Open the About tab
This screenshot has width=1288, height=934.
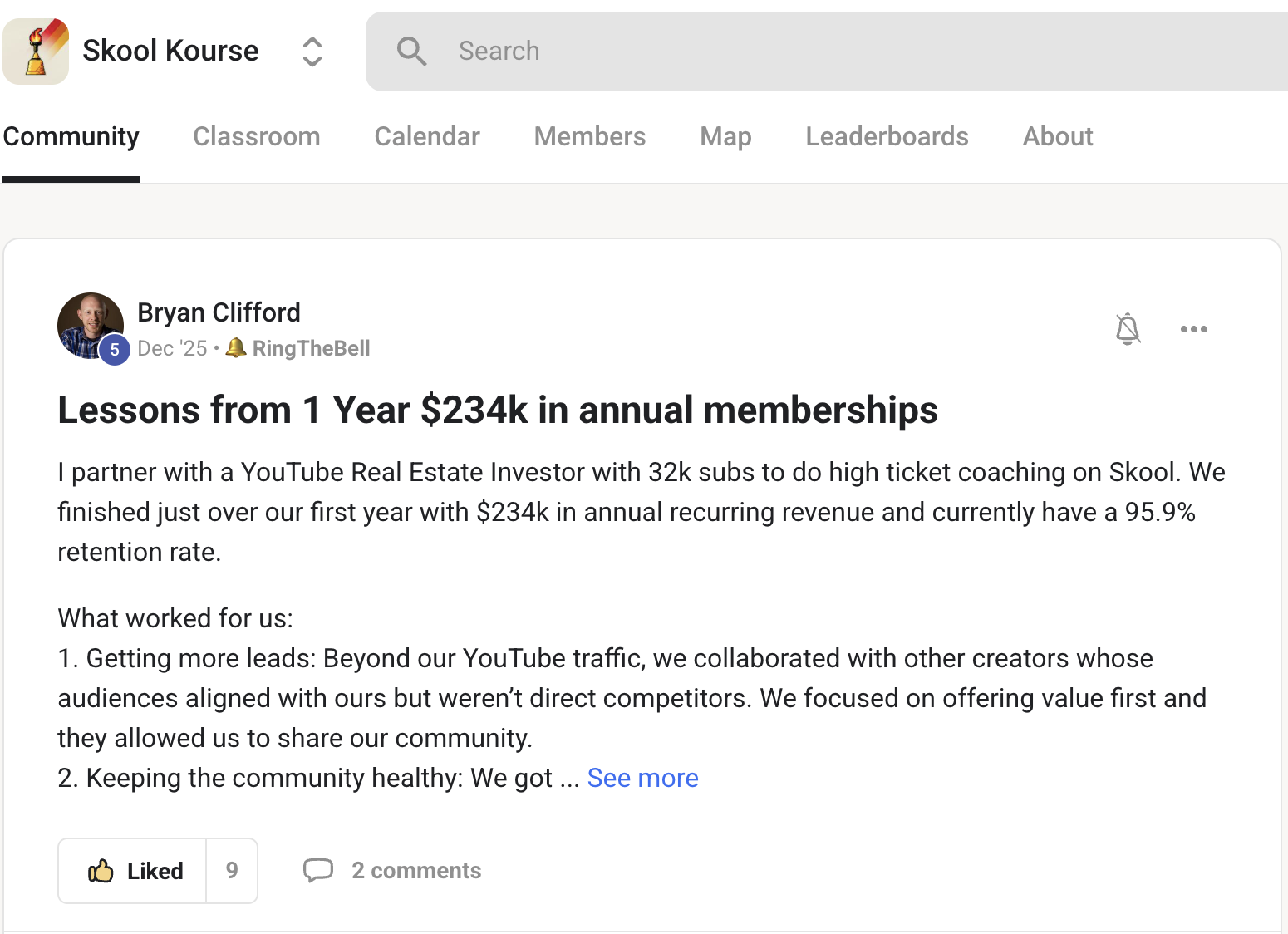1058,136
